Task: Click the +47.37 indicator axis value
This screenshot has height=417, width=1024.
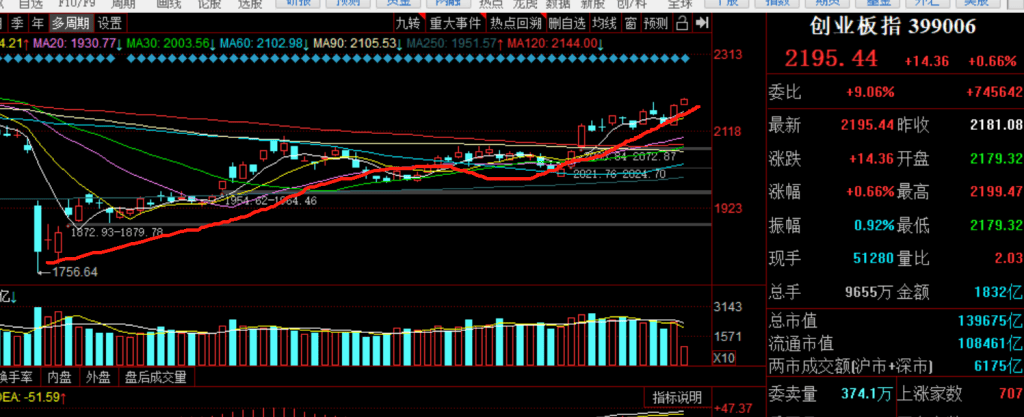Action: [x=733, y=409]
